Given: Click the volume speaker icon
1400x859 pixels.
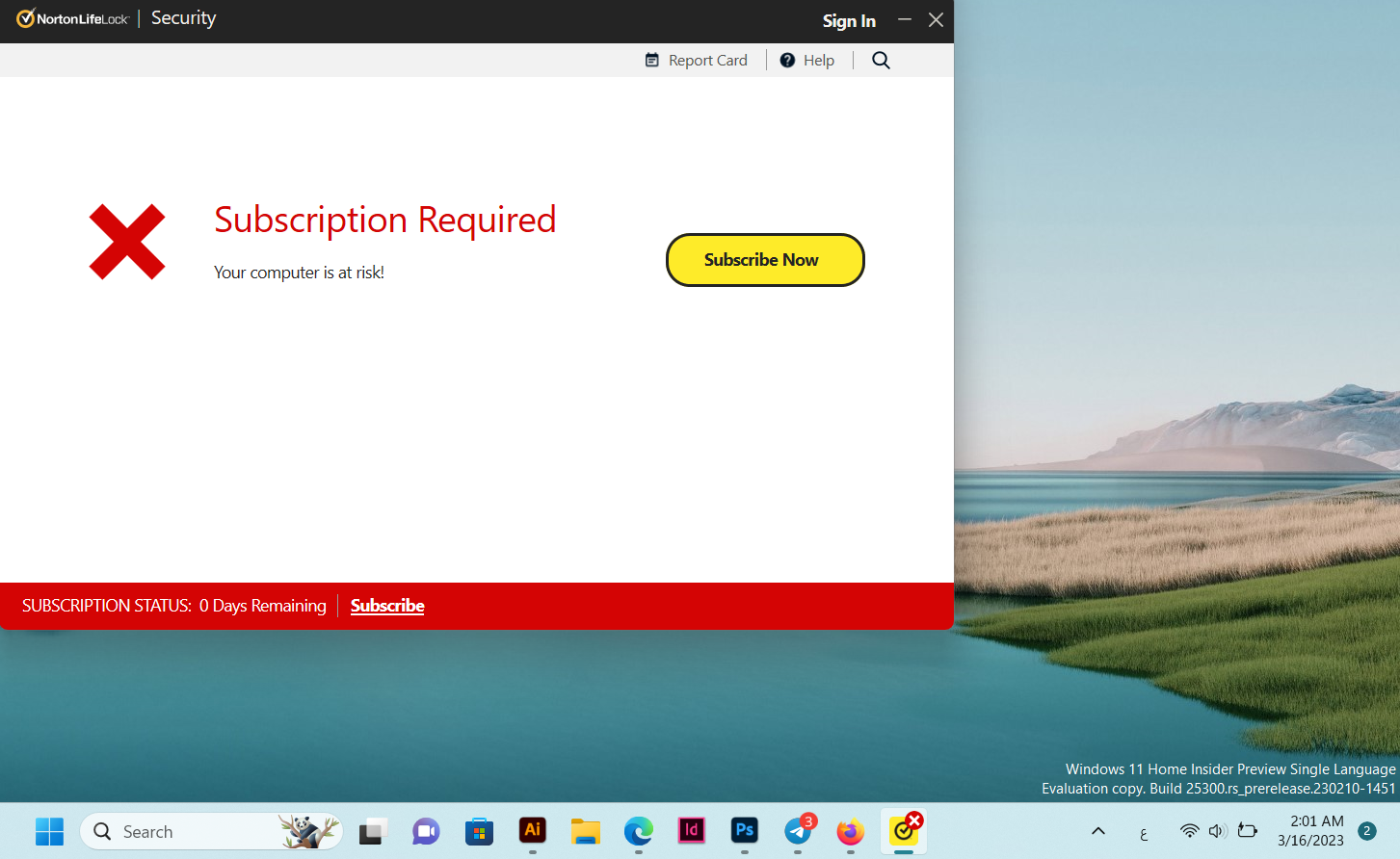Looking at the screenshot, I should click(1218, 831).
